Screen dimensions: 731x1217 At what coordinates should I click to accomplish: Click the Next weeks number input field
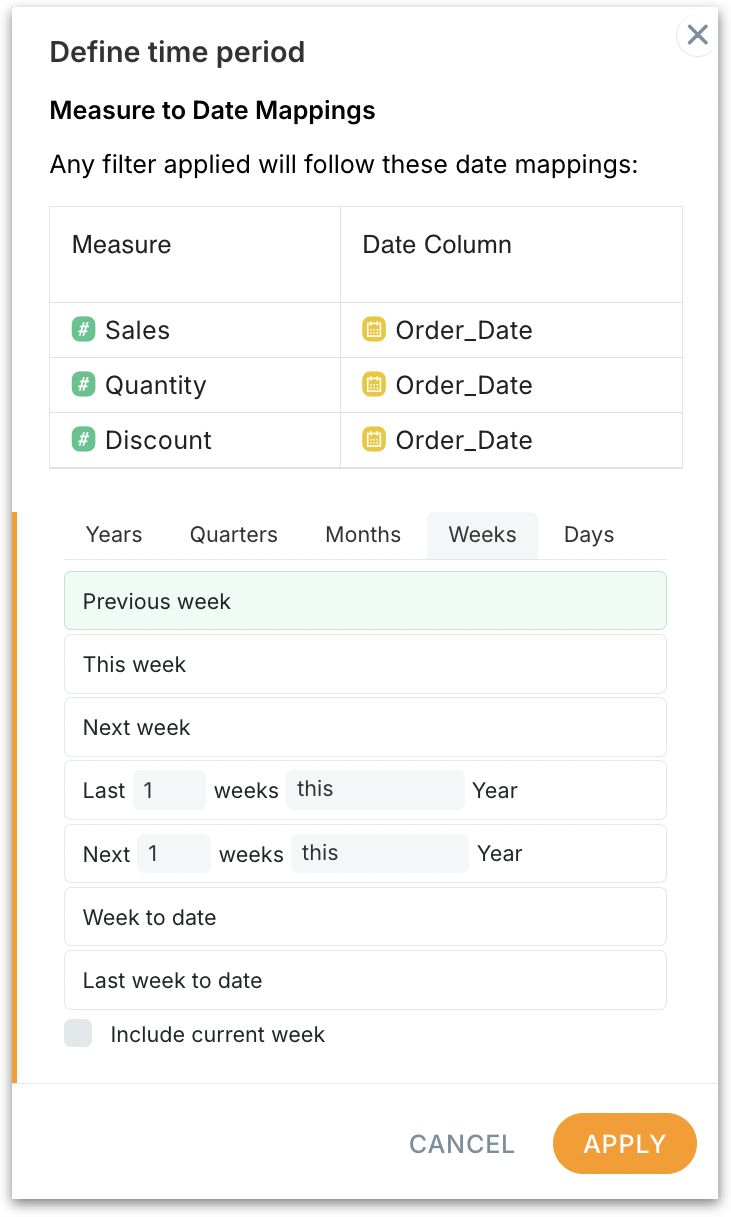point(174,854)
